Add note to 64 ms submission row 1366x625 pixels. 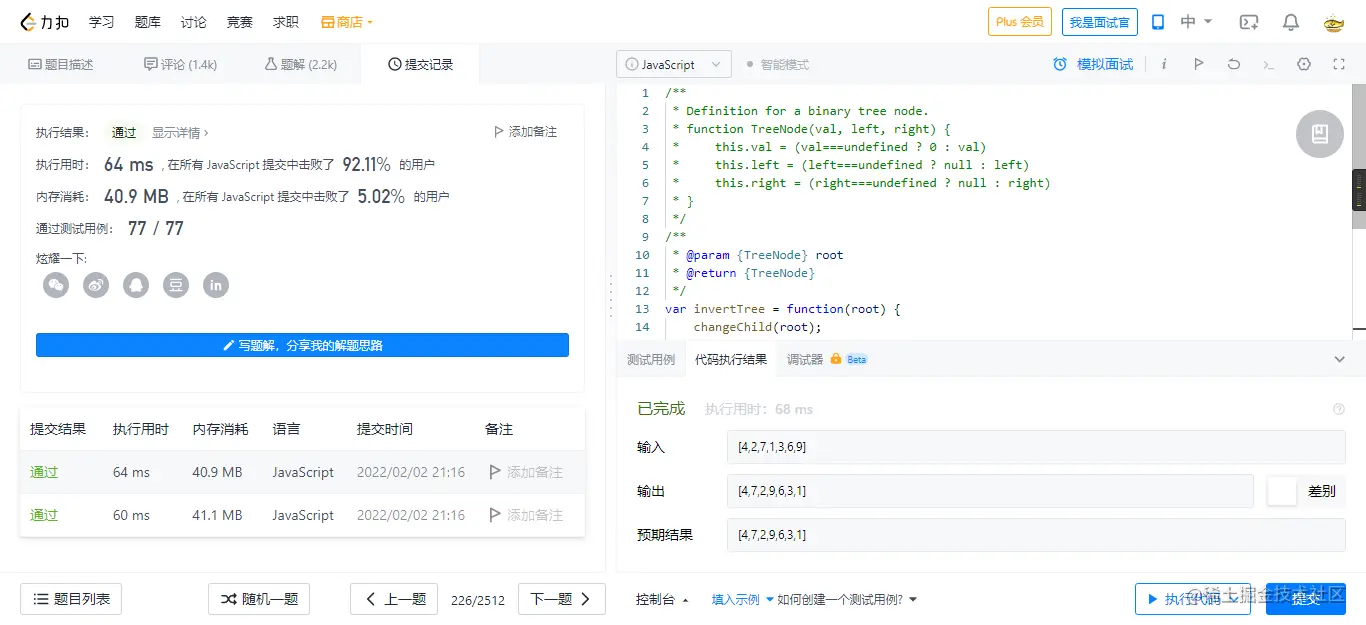click(x=526, y=472)
